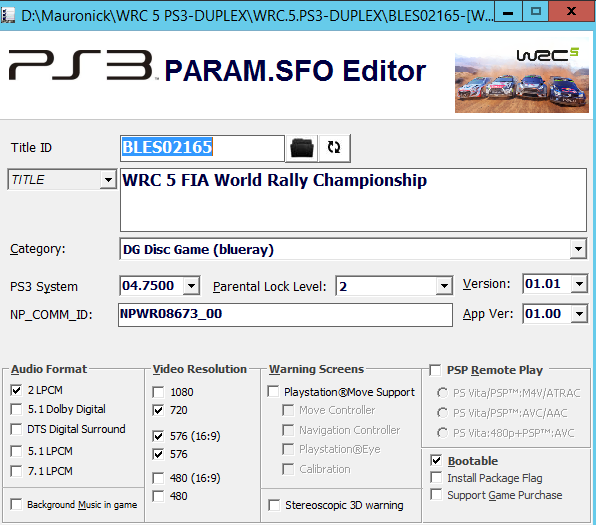Expand the Version 01.01 dropdown
This screenshot has height=525, width=596.
[x=579, y=284]
